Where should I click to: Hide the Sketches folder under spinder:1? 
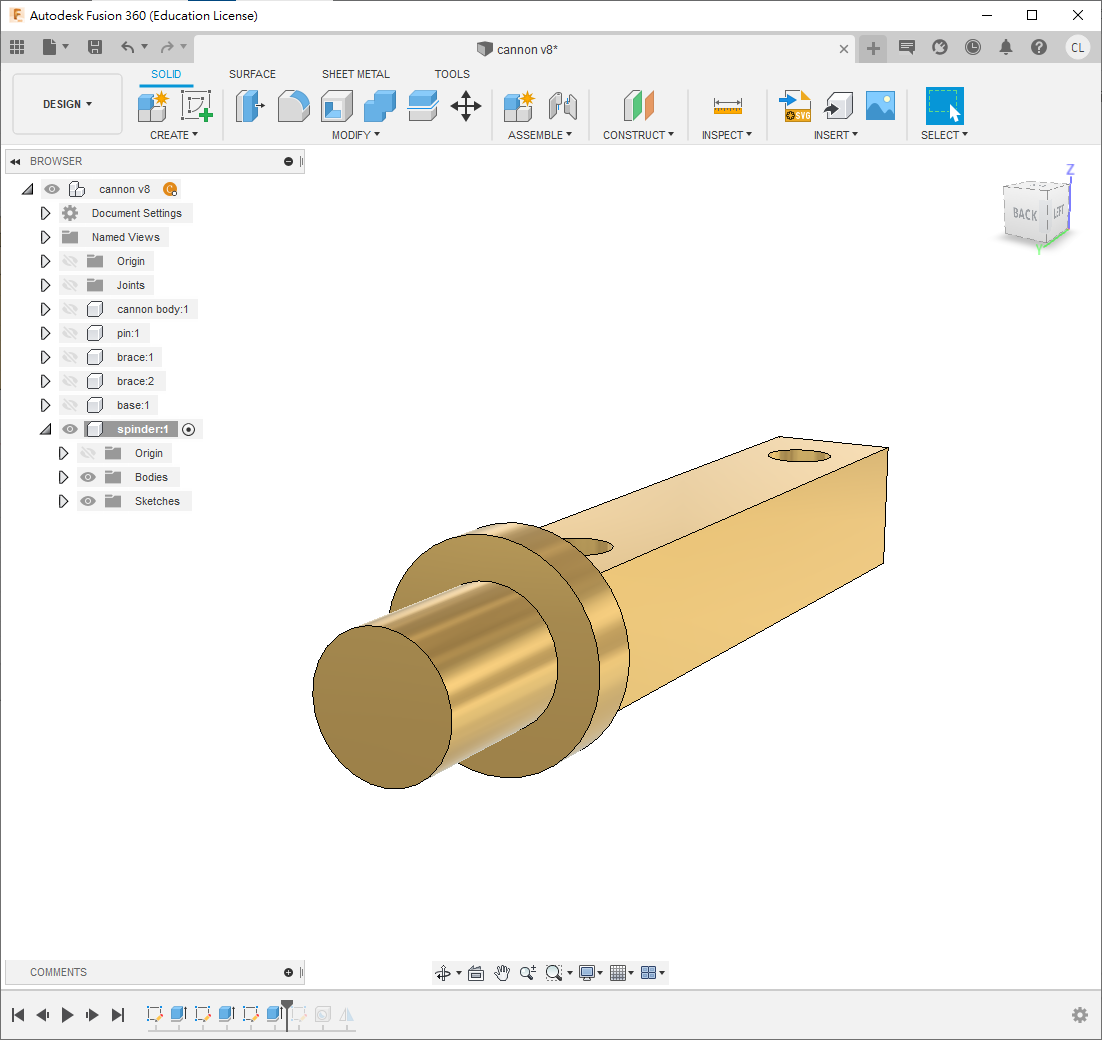pyautogui.click(x=88, y=501)
